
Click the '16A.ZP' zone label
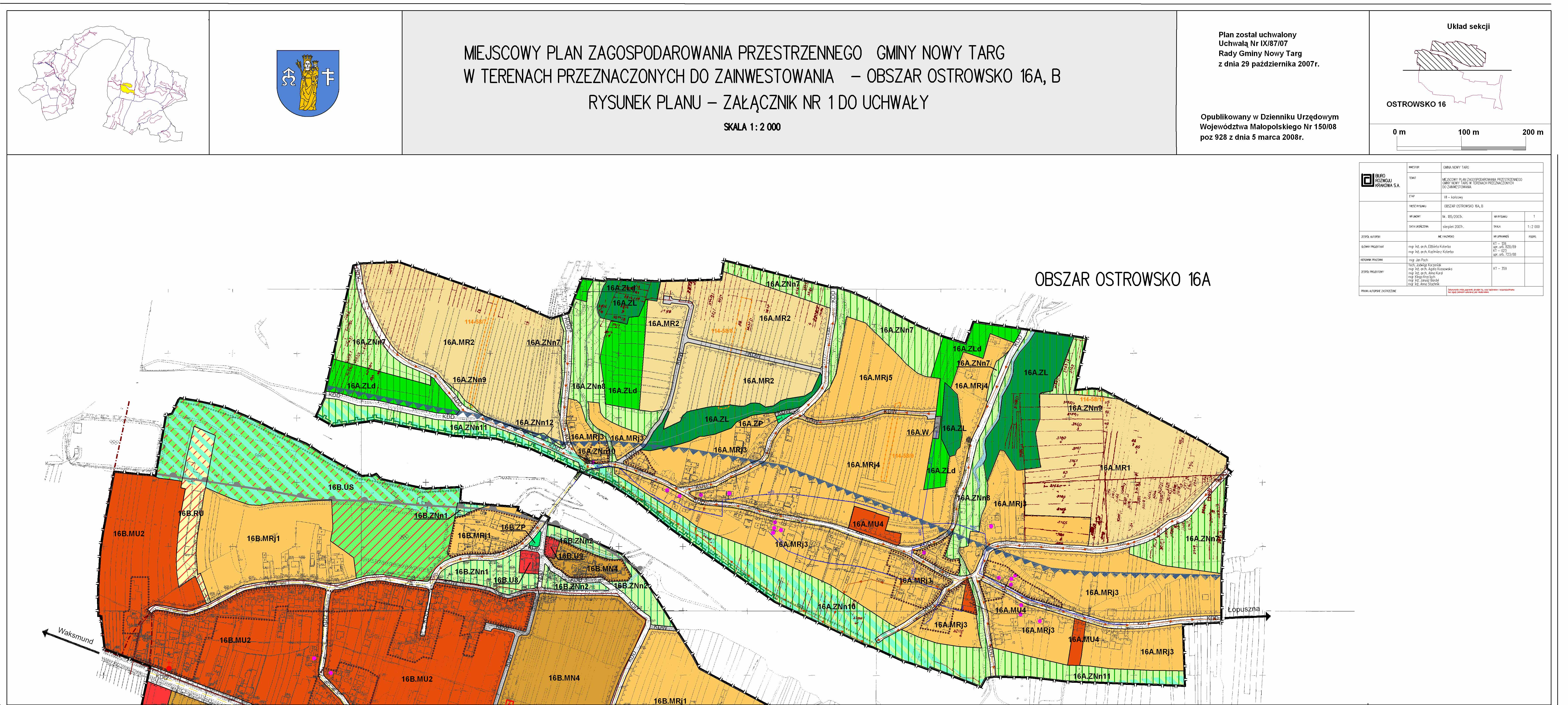click(x=750, y=424)
